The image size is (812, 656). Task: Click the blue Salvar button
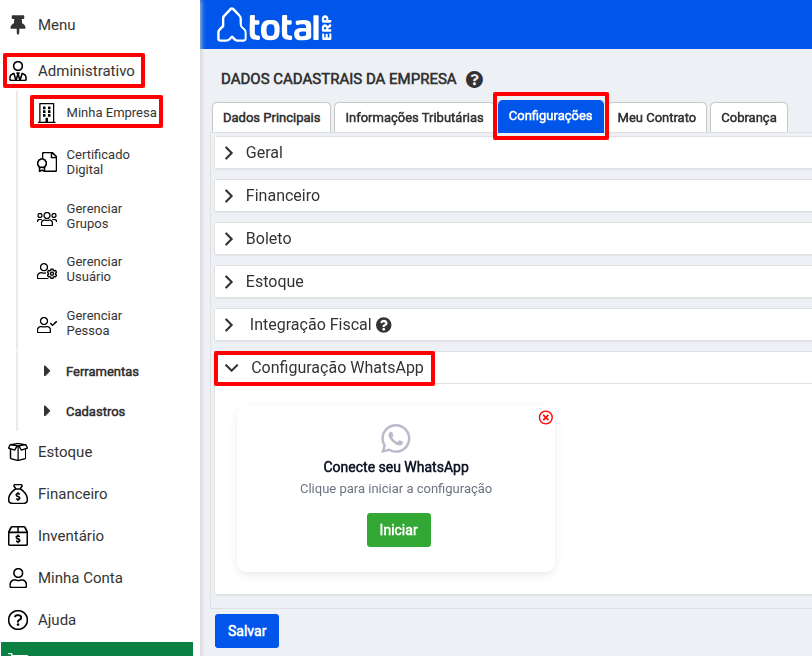[247, 631]
